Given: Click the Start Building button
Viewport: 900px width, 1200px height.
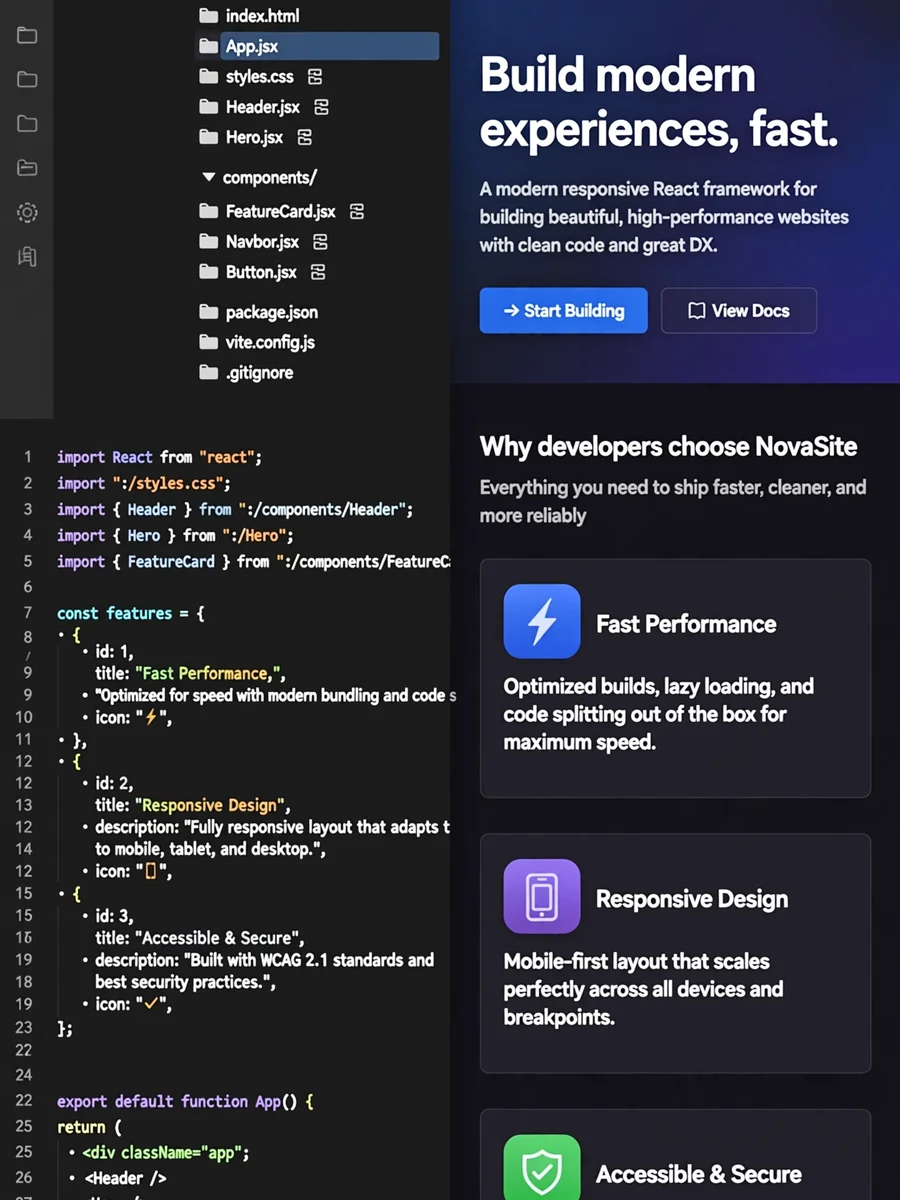Looking at the screenshot, I should click(x=564, y=311).
